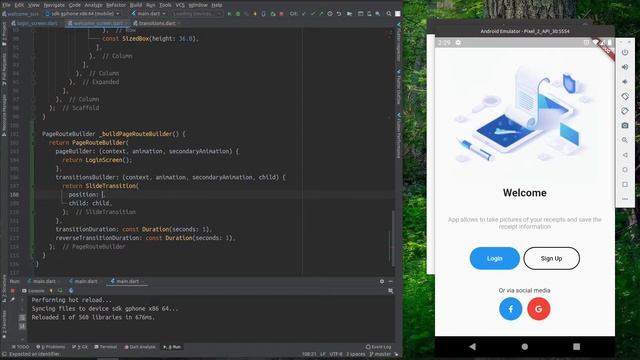Image resolution: width=640 pixels, height=360 pixels.
Task: Click Run panel settings gear icon
Action: [382, 281]
